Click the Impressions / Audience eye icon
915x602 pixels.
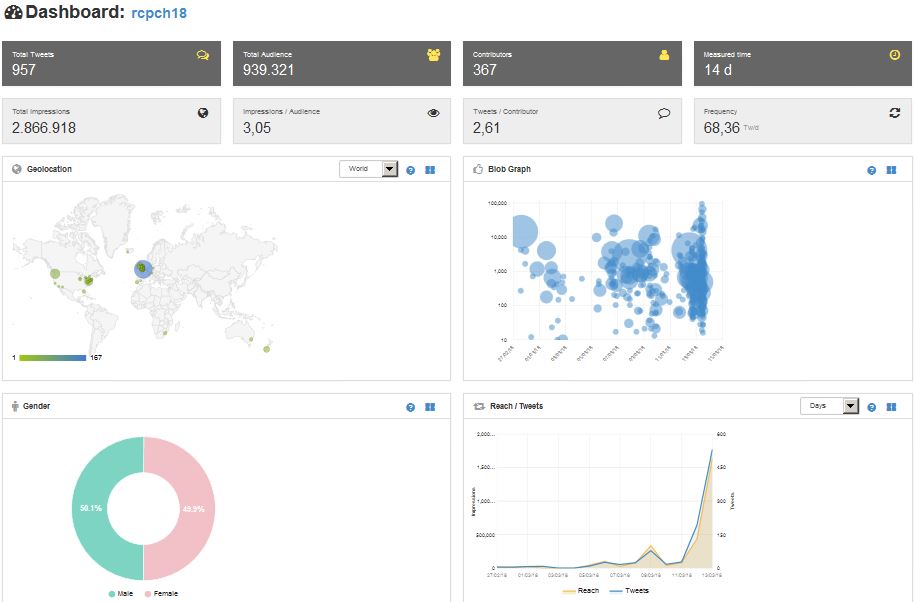click(433, 113)
